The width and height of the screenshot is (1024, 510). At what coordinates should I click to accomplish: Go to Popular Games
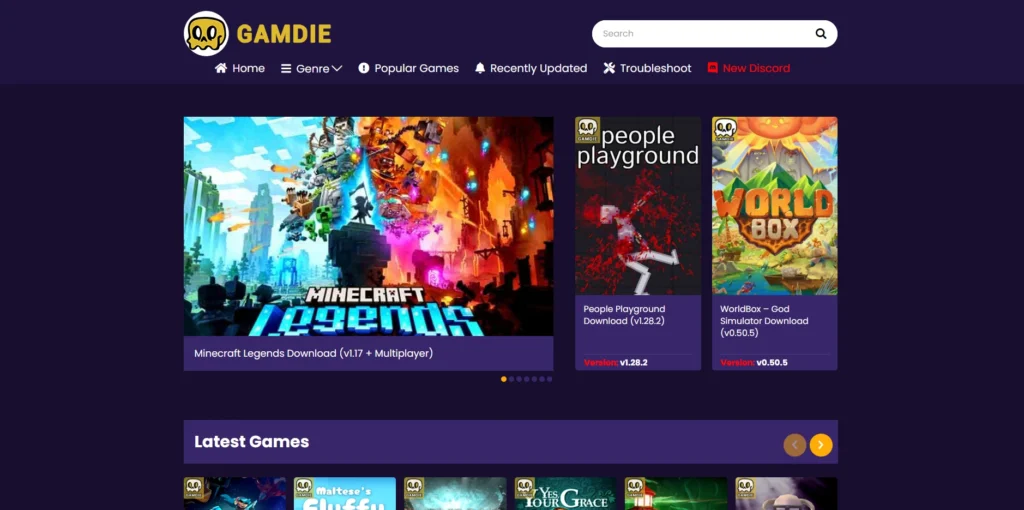[x=416, y=68]
